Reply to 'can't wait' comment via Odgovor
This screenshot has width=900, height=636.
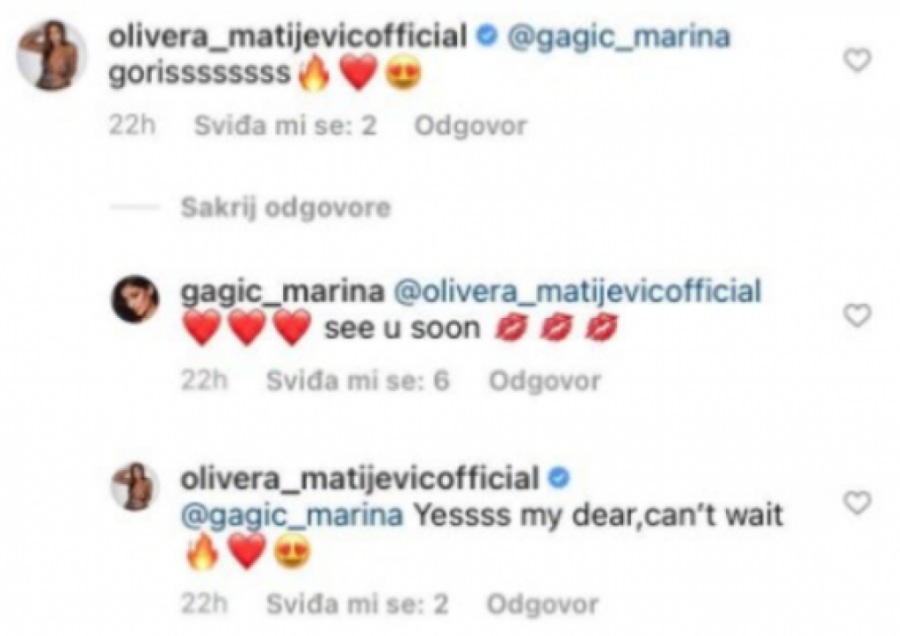542,604
